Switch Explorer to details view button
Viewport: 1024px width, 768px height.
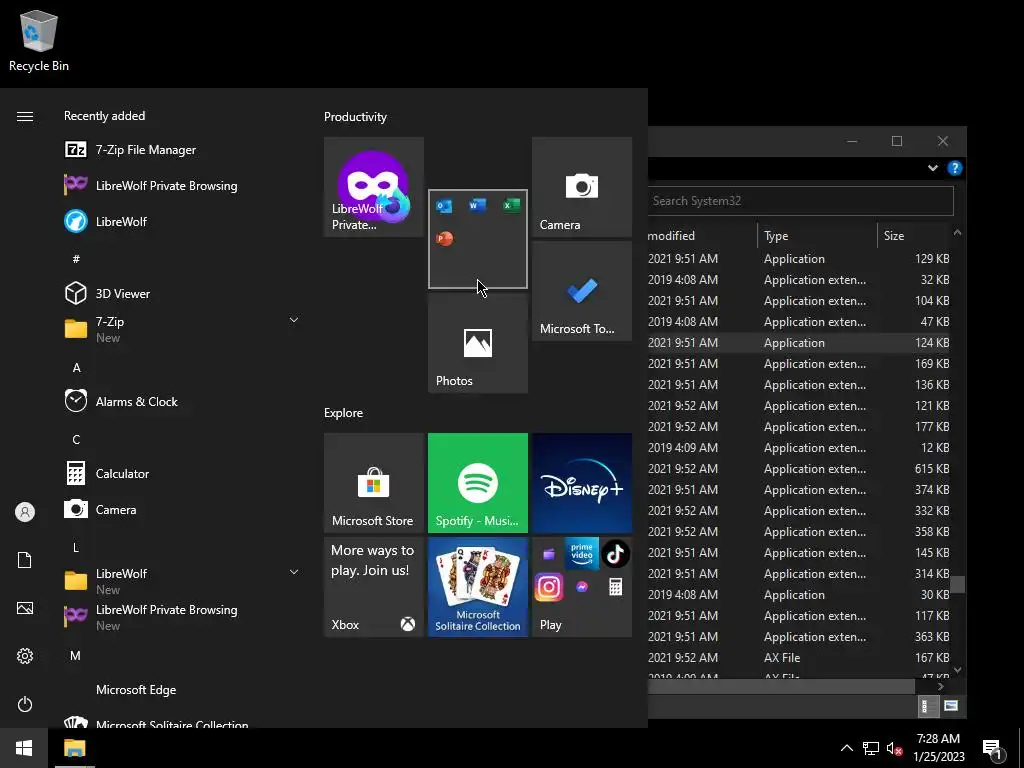coord(927,705)
